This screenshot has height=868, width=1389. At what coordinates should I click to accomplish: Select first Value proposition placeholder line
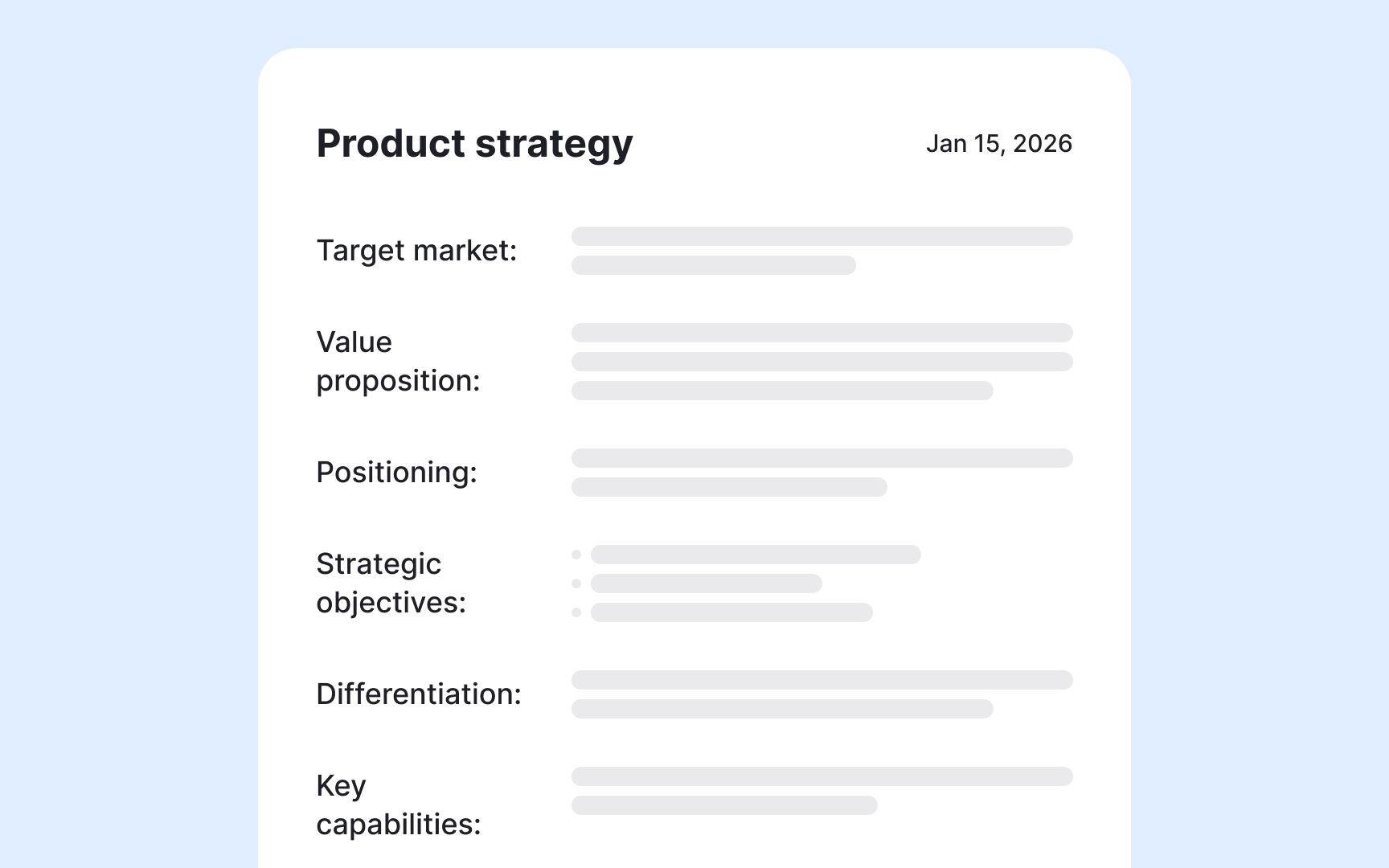tap(822, 333)
